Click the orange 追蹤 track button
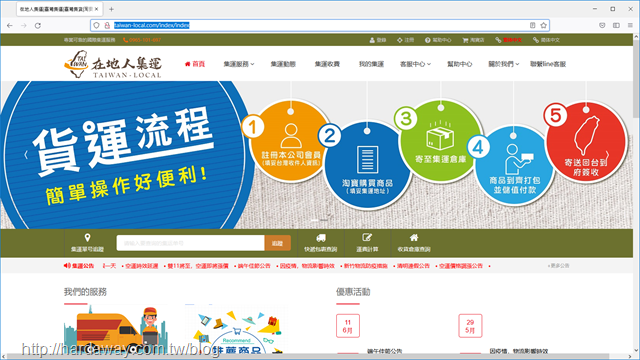Screen dimensions: 640x360 click(278, 243)
